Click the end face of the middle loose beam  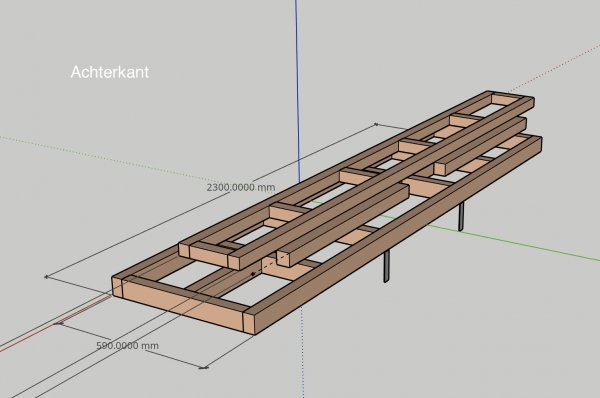[x=284, y=259]
